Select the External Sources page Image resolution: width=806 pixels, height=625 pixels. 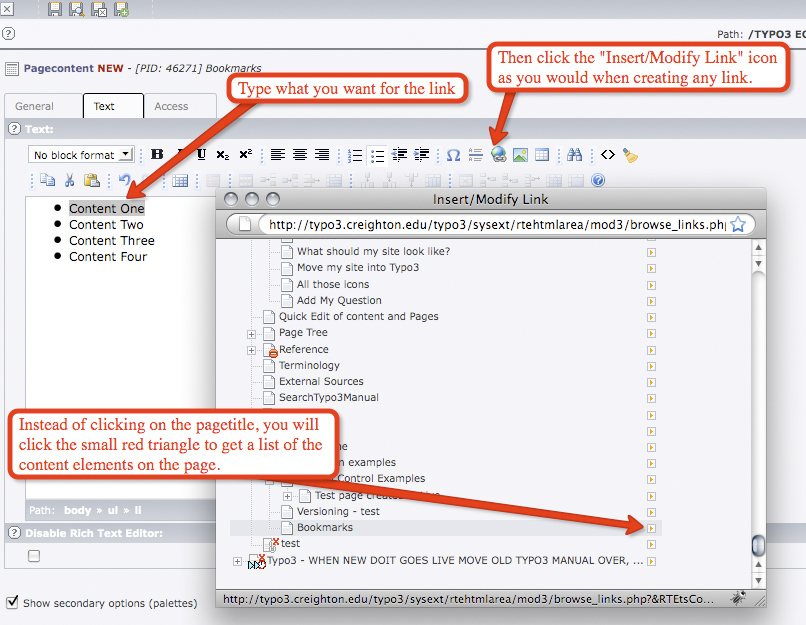[x=321, y=381]
